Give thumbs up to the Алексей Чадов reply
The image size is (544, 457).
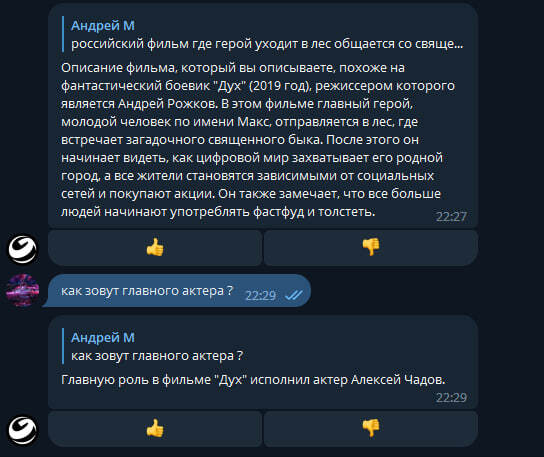click(155, 429)
